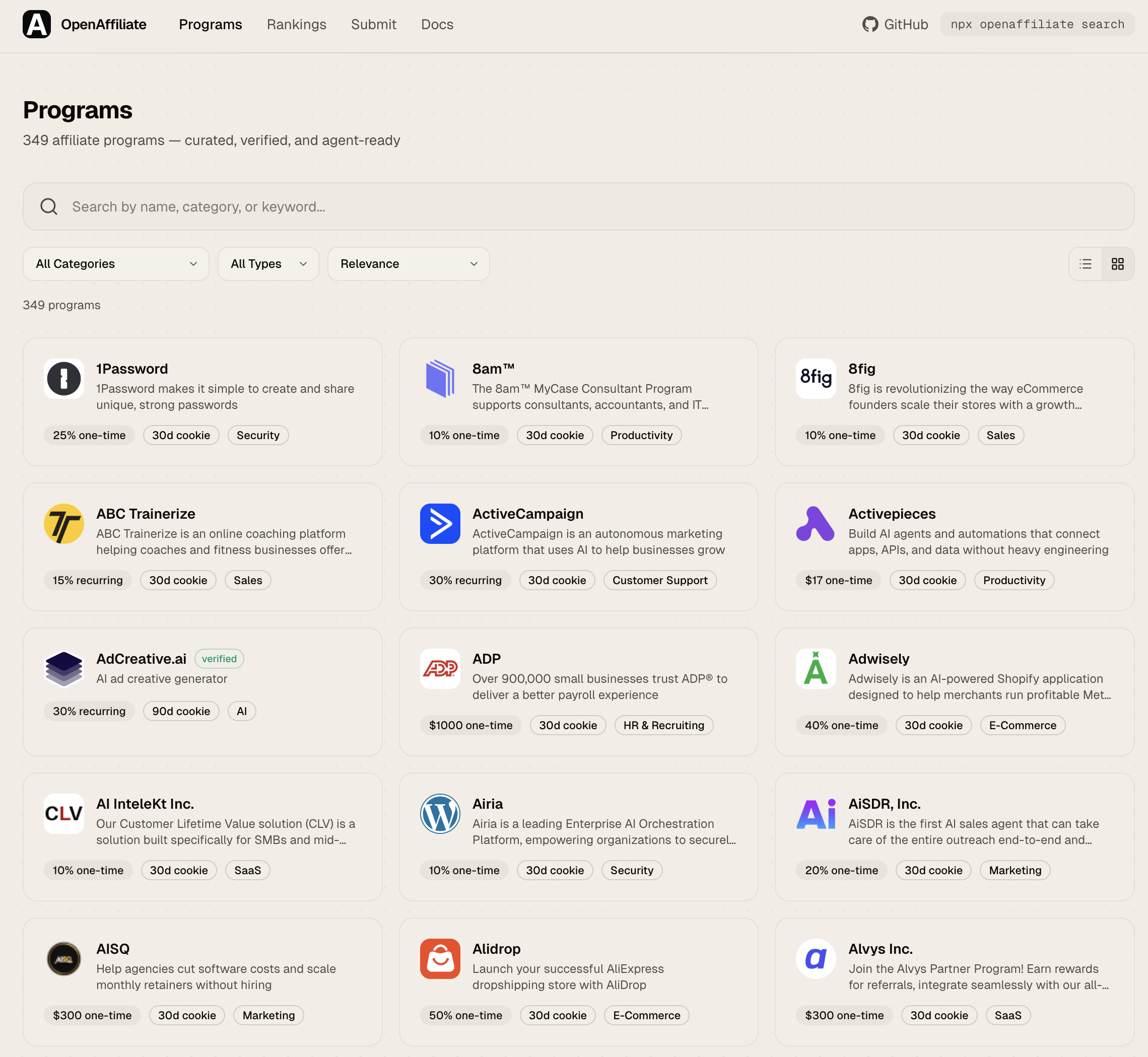Click the ABC Trainerize yellow logo
The image size is (1148, 1057).
63,523
